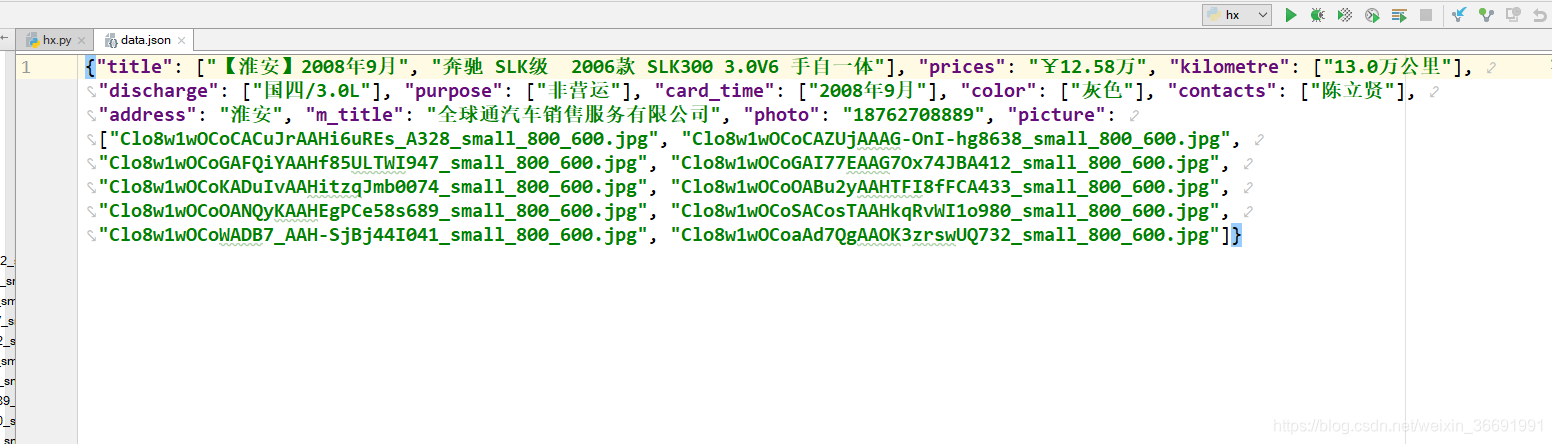Click the Revert undo arrow icon
Image resolution: width=1552 pixels, height=444 pixels.
(x=1540, y=15)
